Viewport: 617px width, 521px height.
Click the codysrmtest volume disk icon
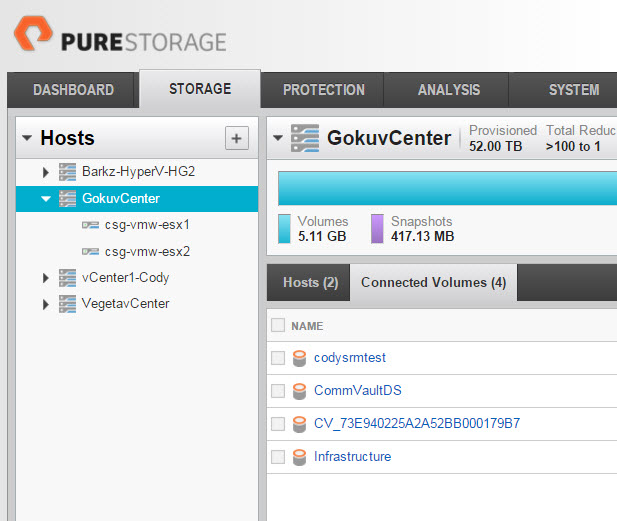pyautogui.click(x=299, y=358)
